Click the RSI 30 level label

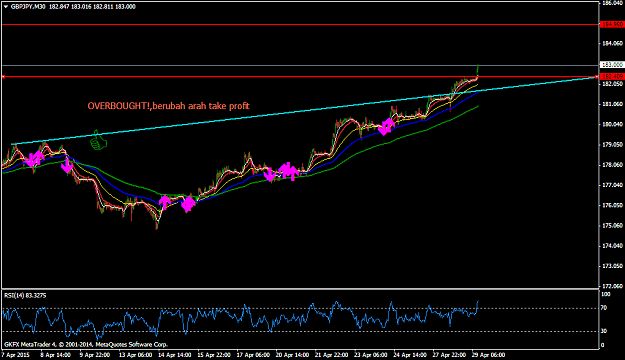pyautogui.click(x=604, y=331)
